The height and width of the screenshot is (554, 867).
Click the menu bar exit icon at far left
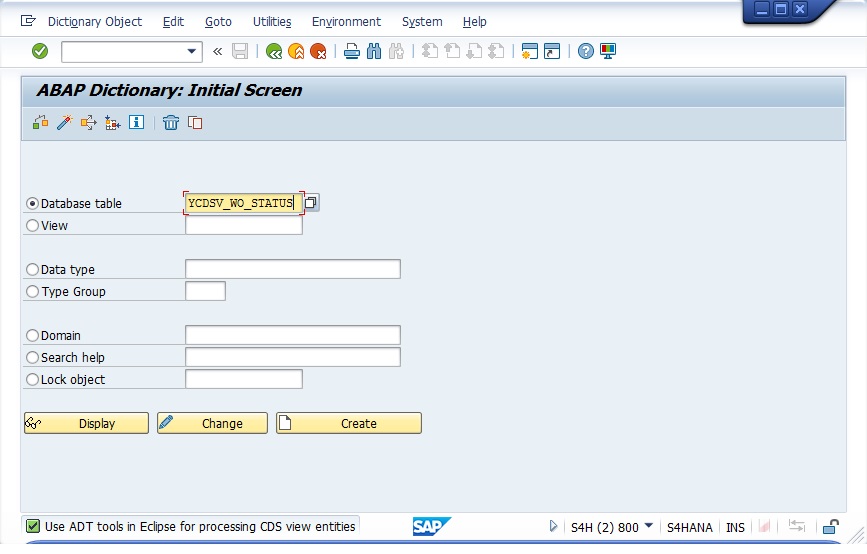click(28, 21)
